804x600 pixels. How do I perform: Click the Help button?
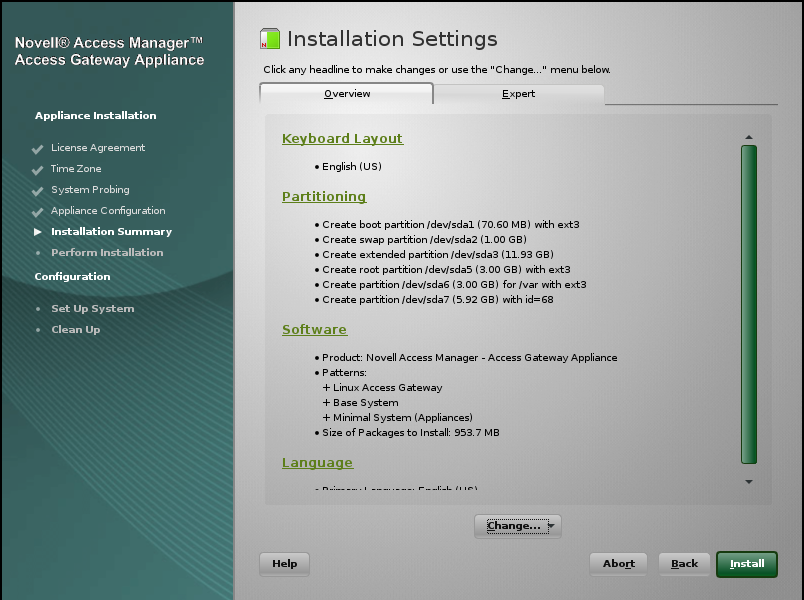(x=285, y=564)
